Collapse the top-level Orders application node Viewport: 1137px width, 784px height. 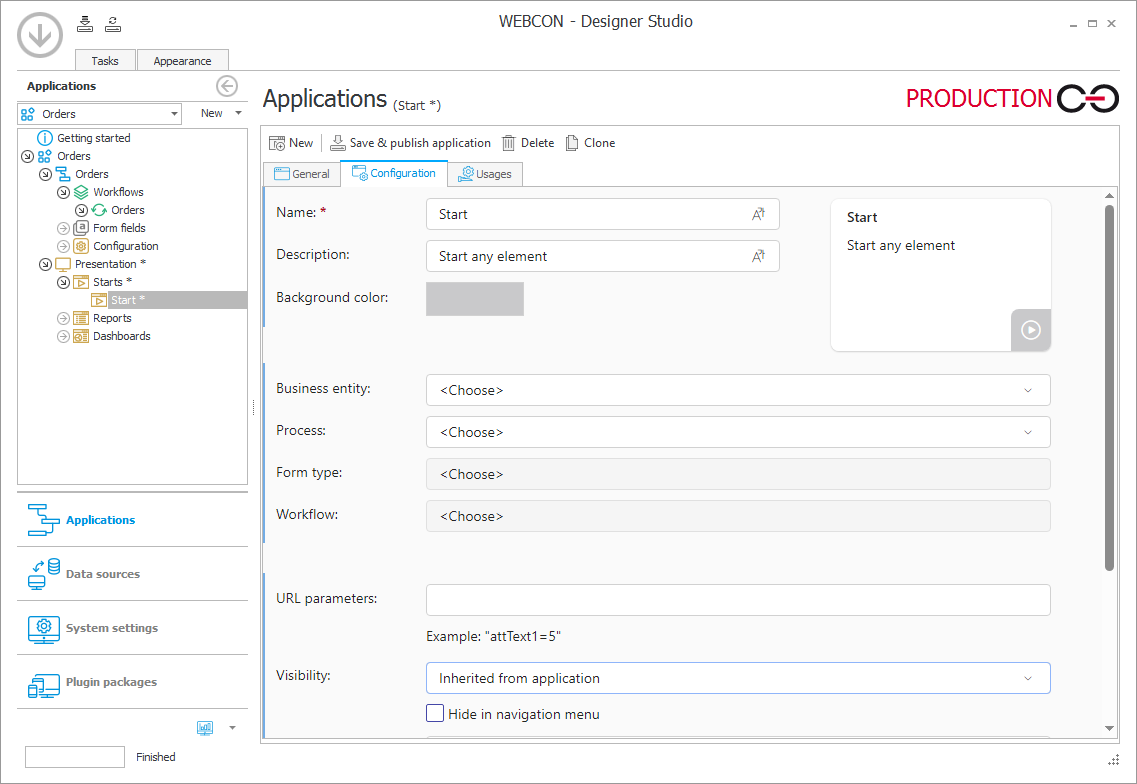28,156
